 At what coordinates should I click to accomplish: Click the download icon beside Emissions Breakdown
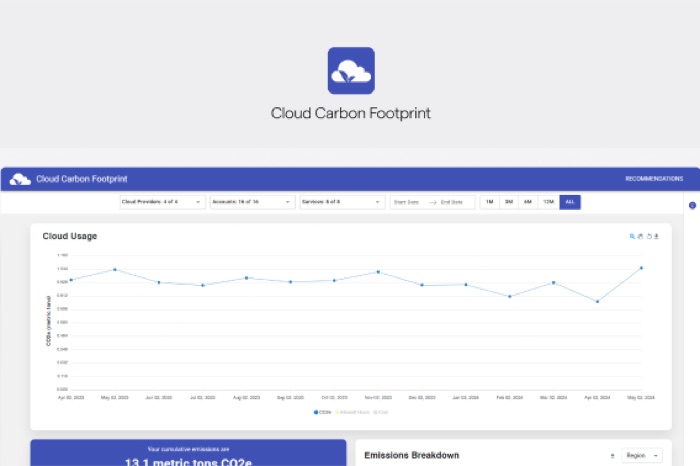point(612,455)
